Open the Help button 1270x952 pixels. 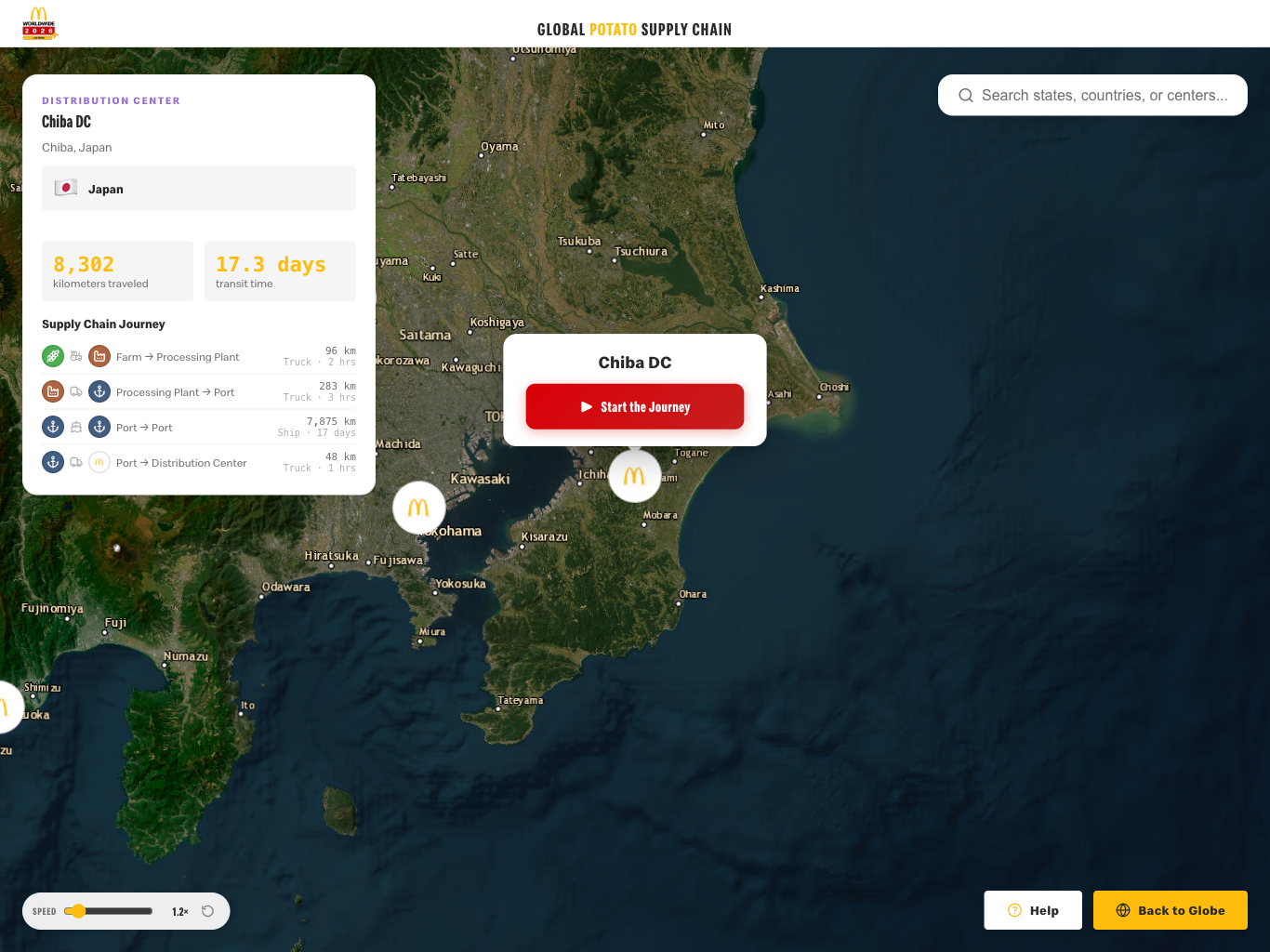[1033, 910]
